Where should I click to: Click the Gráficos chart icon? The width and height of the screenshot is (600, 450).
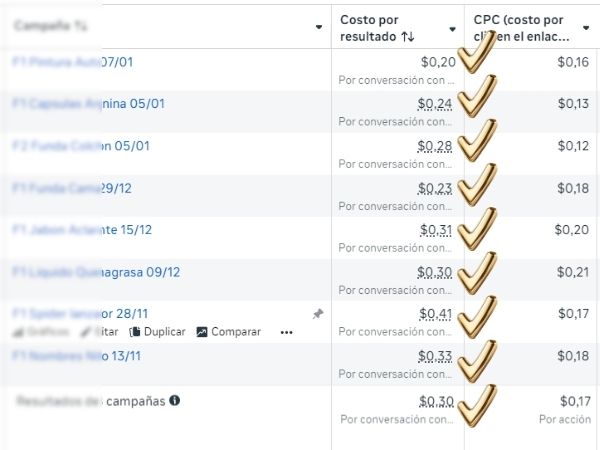pos(18,332)
